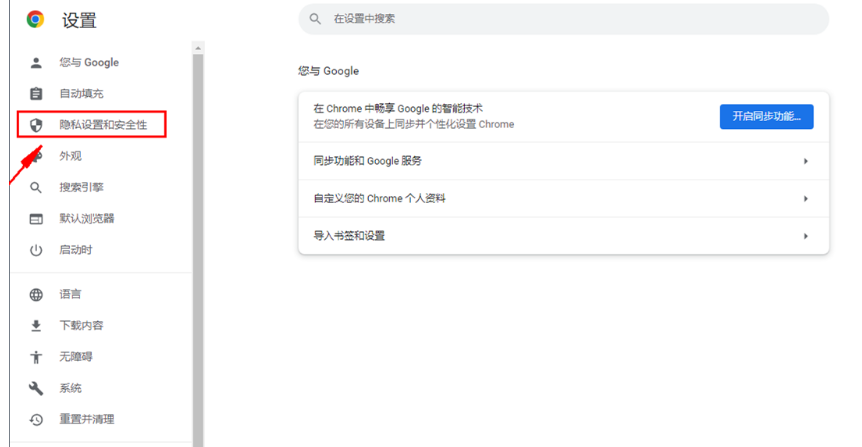Select 重置并清理 in the sidebar
The width and height of the screenshot is (862, 447).
pos(87,420)
